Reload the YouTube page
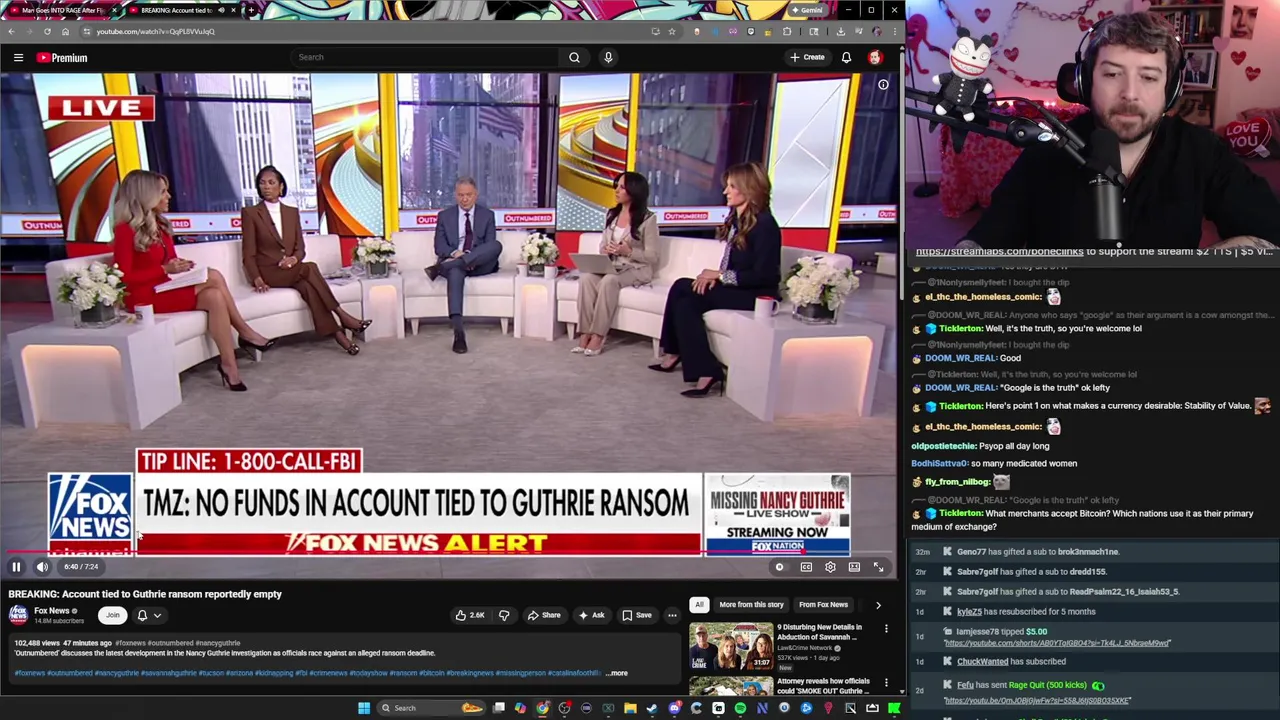This screenshot has height=720, width=1280. [47, 31]
